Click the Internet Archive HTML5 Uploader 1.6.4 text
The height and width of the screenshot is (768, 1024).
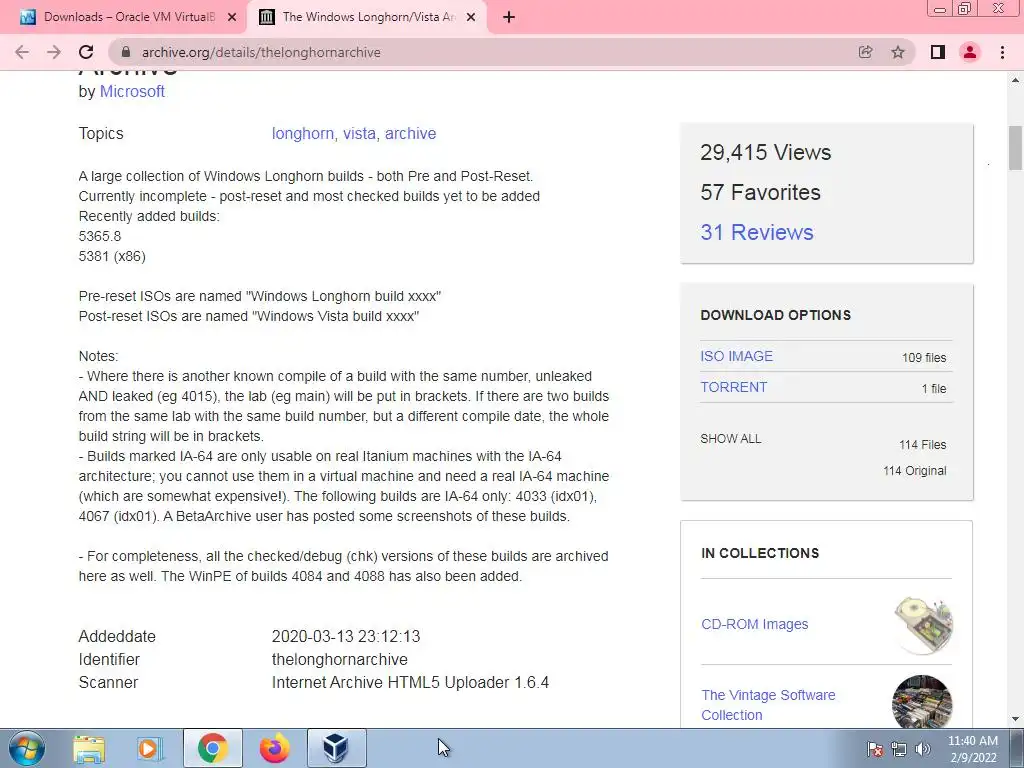[x=410, y=682]
